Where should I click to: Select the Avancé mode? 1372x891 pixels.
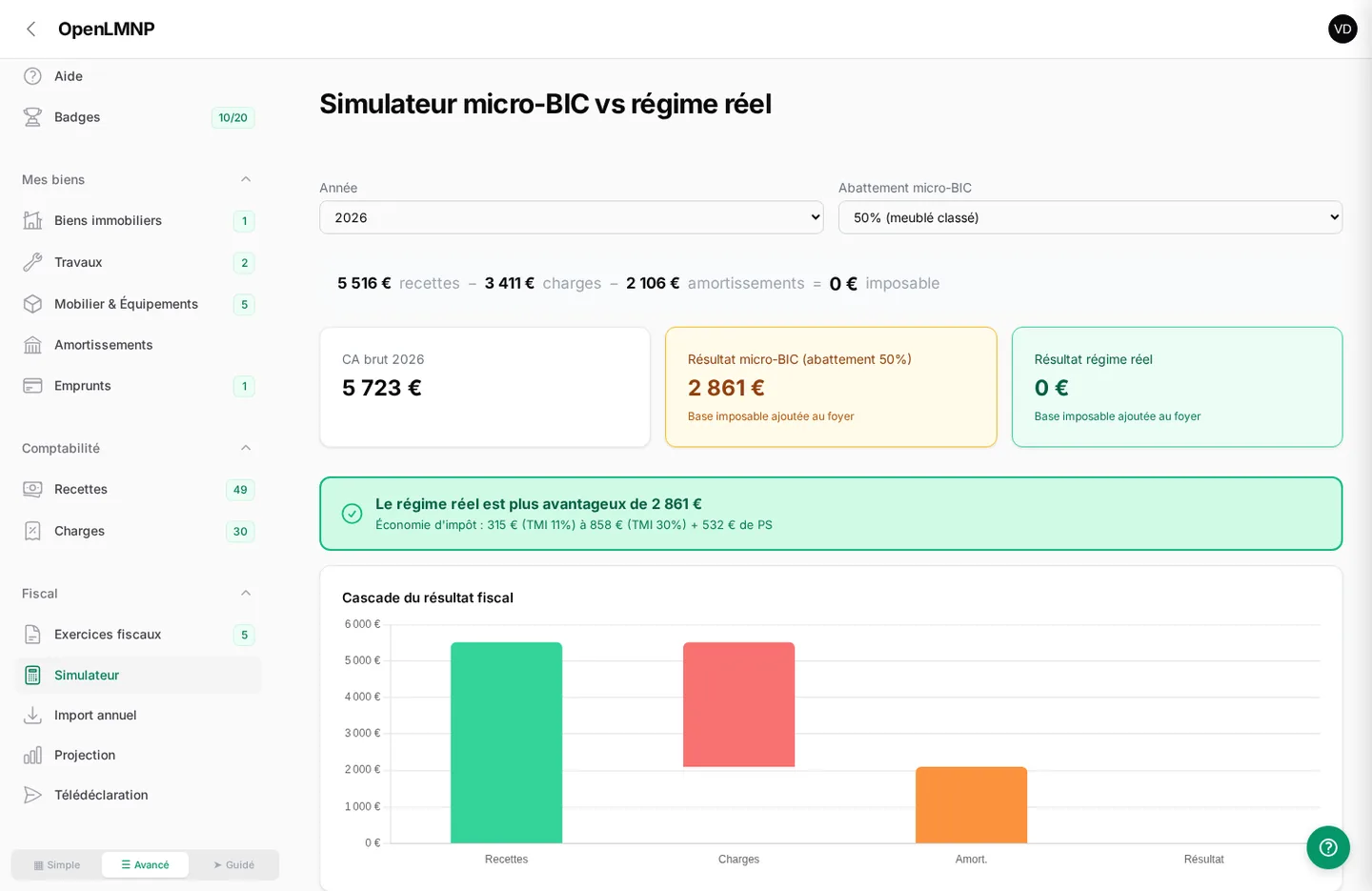click(x=145, y=865)
